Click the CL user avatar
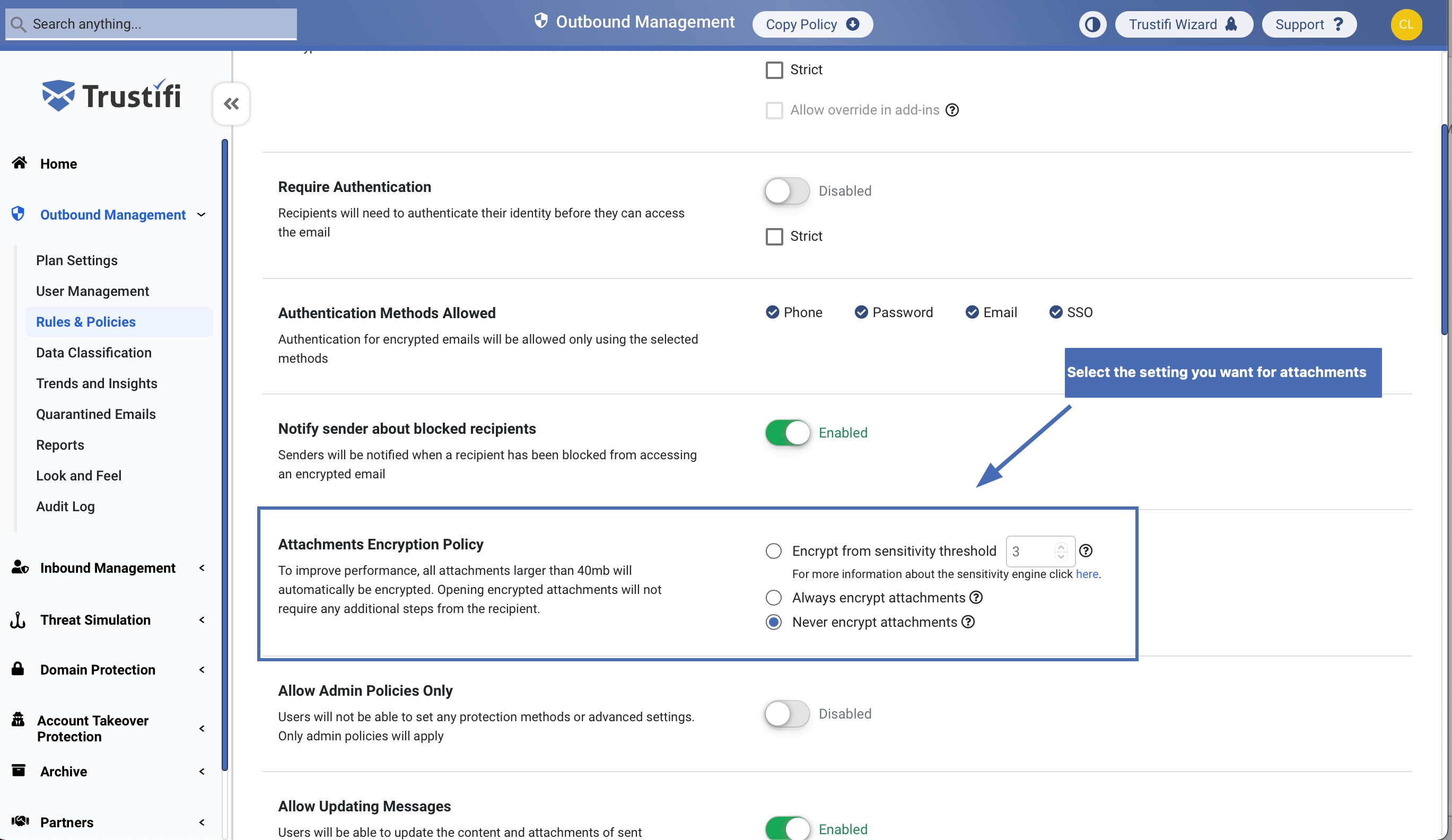The width and height of the screenshot is (1452, 840). pyautogui.click(x=1406, y=24)
